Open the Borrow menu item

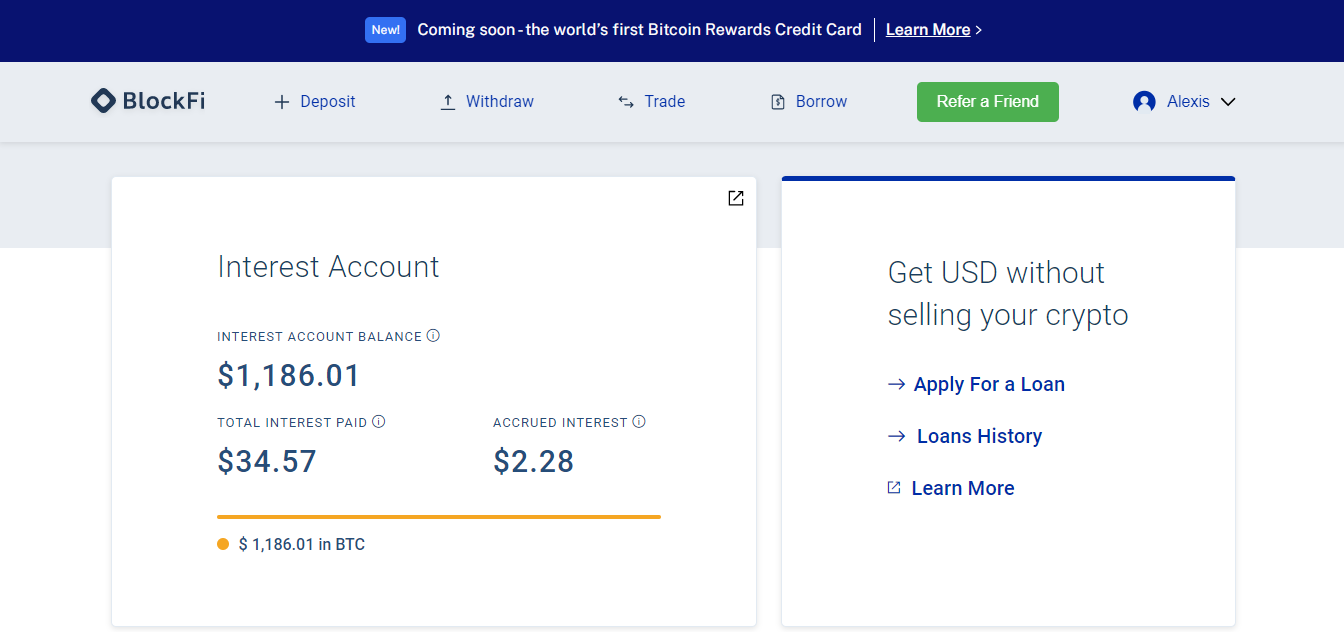pyautogui.click(x=821, y=102)
